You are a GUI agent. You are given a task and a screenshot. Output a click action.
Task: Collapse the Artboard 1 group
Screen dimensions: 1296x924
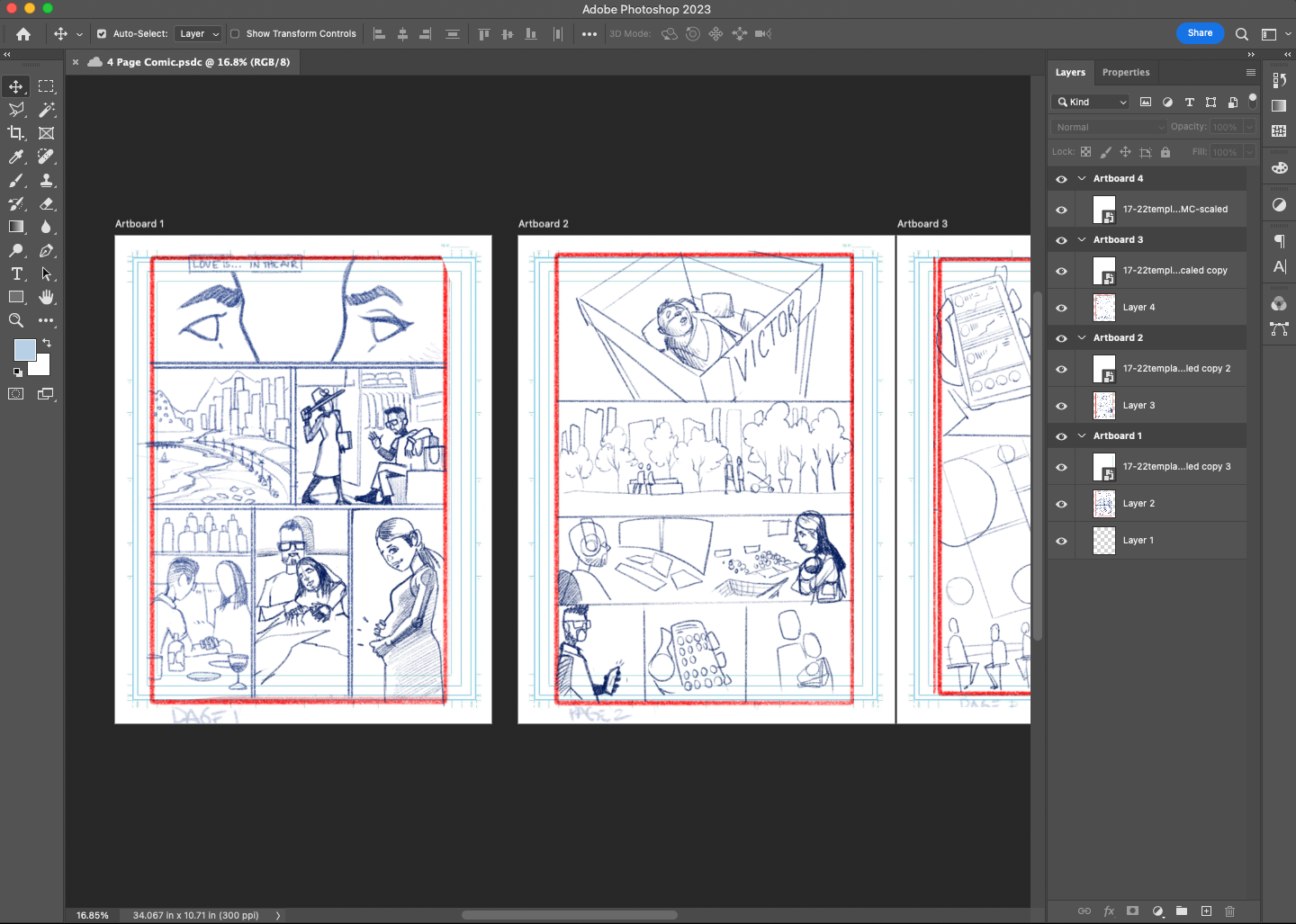pos(1082,436)
